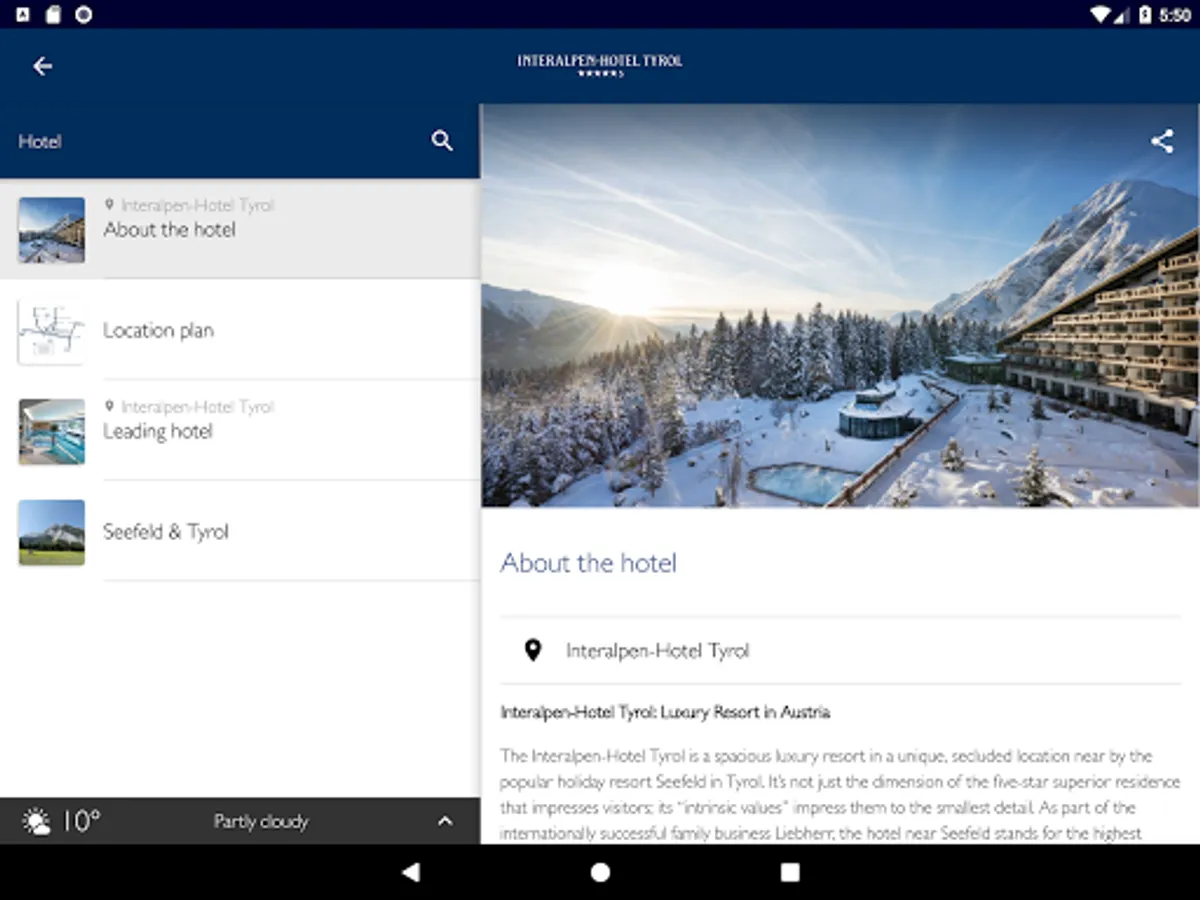Open the About the hotel list item
Image resolution: width=1200 pixels, height=900 pixels.
click(x=240, y=229)
